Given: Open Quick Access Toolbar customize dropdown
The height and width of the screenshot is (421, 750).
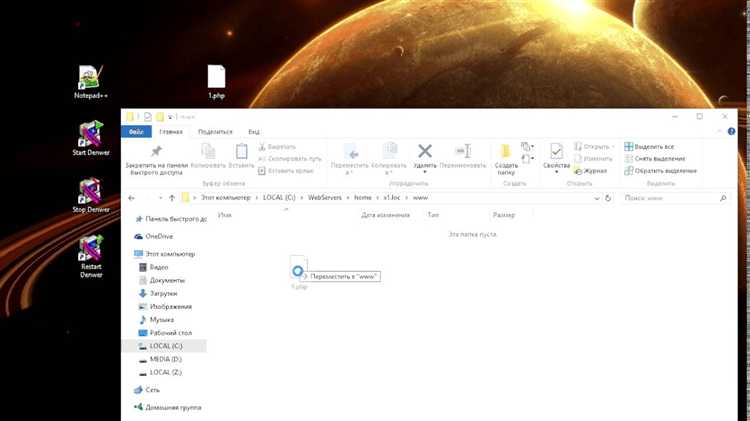Looking at the screenshot, I should (170, 117).
